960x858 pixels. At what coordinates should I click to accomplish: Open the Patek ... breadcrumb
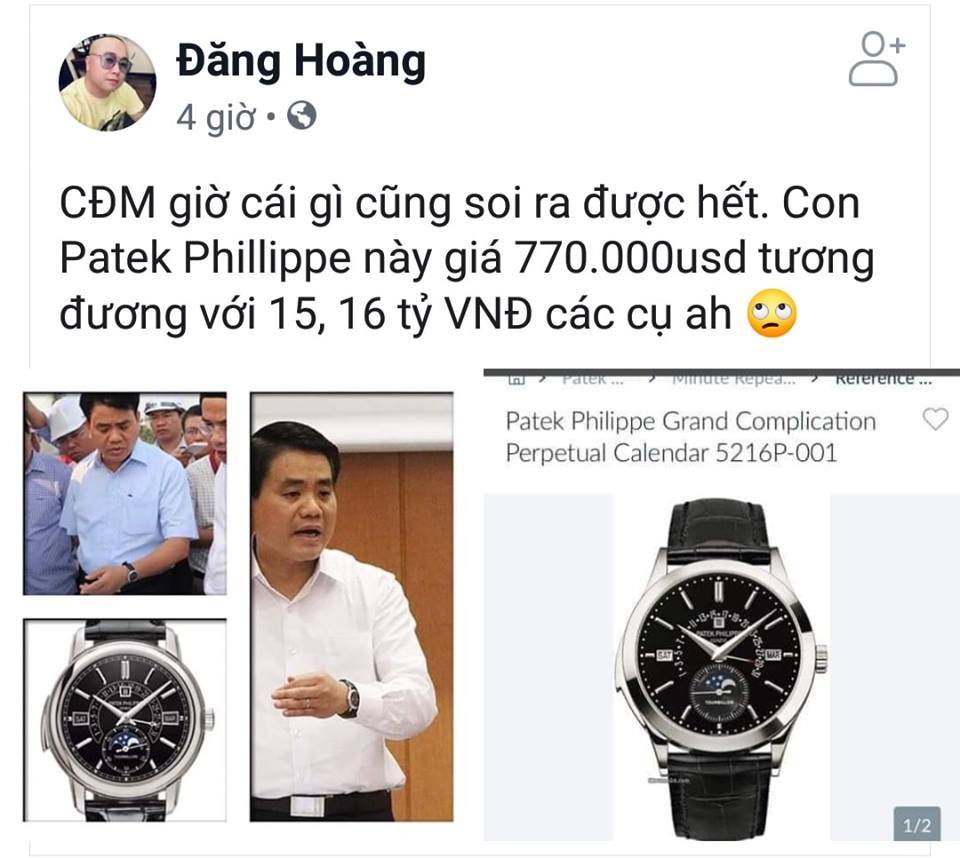pyautogui.click(x=593, y=378)
